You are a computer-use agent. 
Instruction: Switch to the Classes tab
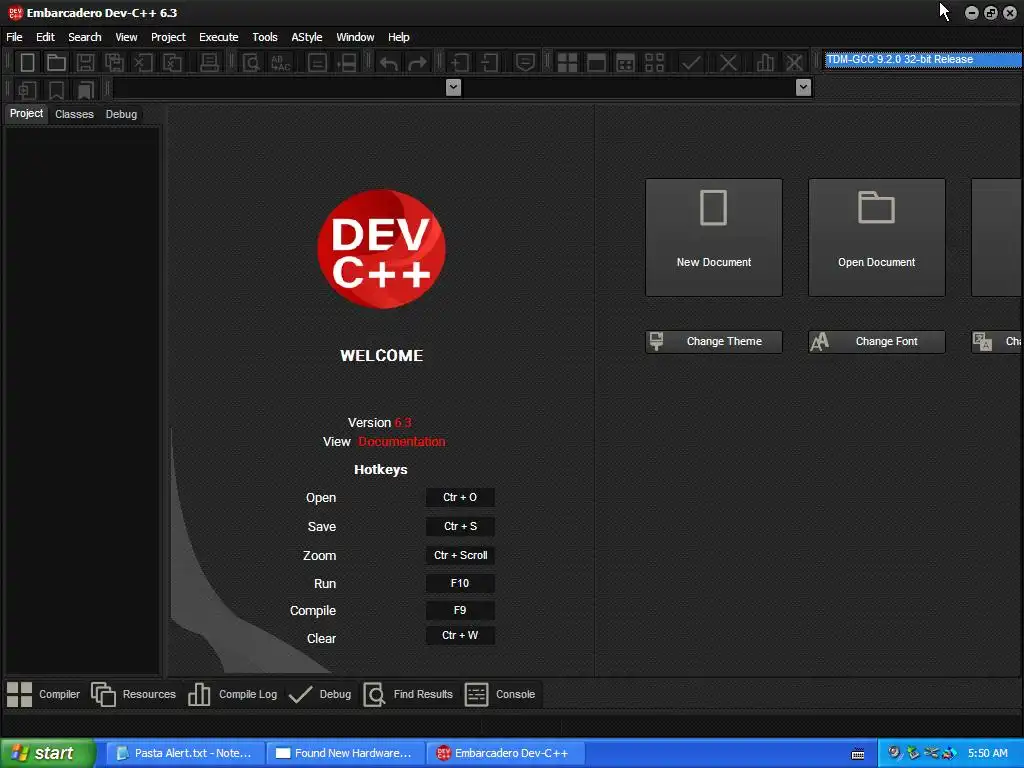click(x=74, y=114)
